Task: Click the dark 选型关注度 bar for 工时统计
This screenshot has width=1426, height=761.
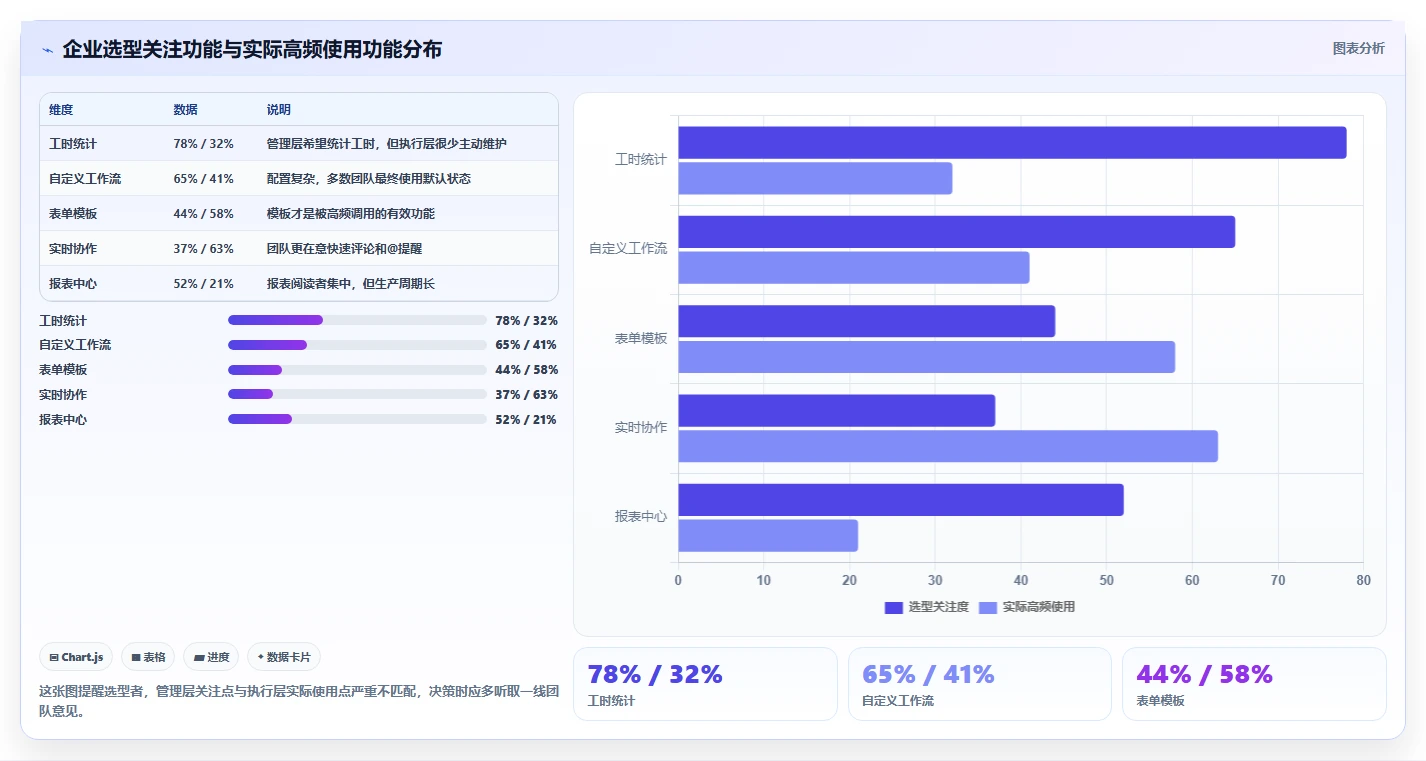Action: pyautogui.click(x=1012, y=143)
